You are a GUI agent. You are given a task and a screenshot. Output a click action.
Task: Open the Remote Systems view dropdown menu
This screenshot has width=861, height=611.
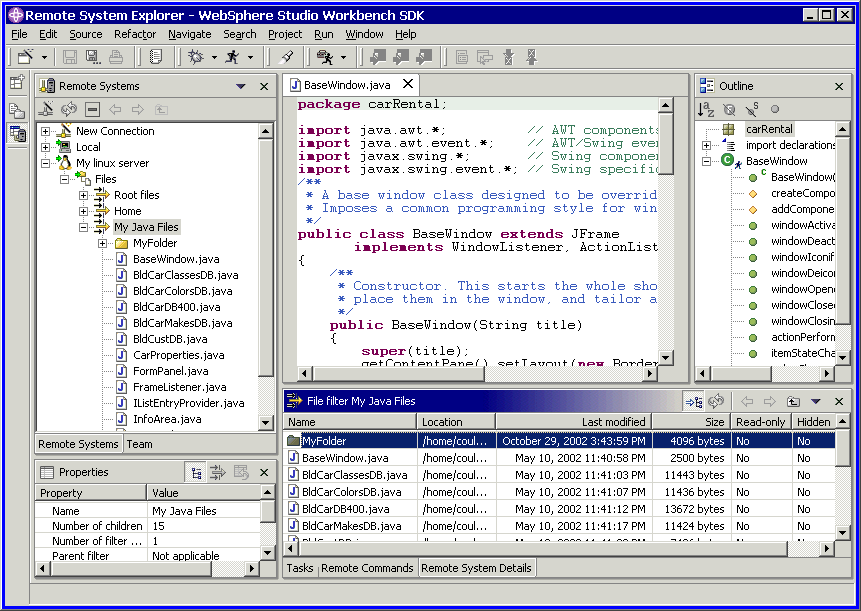click(241, 87)
